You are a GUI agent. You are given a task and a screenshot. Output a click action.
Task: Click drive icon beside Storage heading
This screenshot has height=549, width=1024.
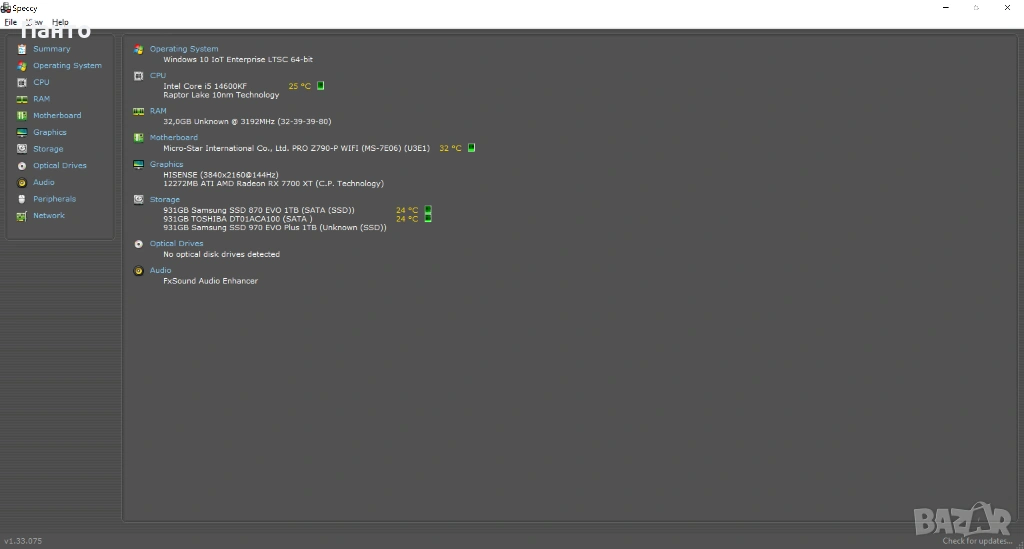[138, 200]
